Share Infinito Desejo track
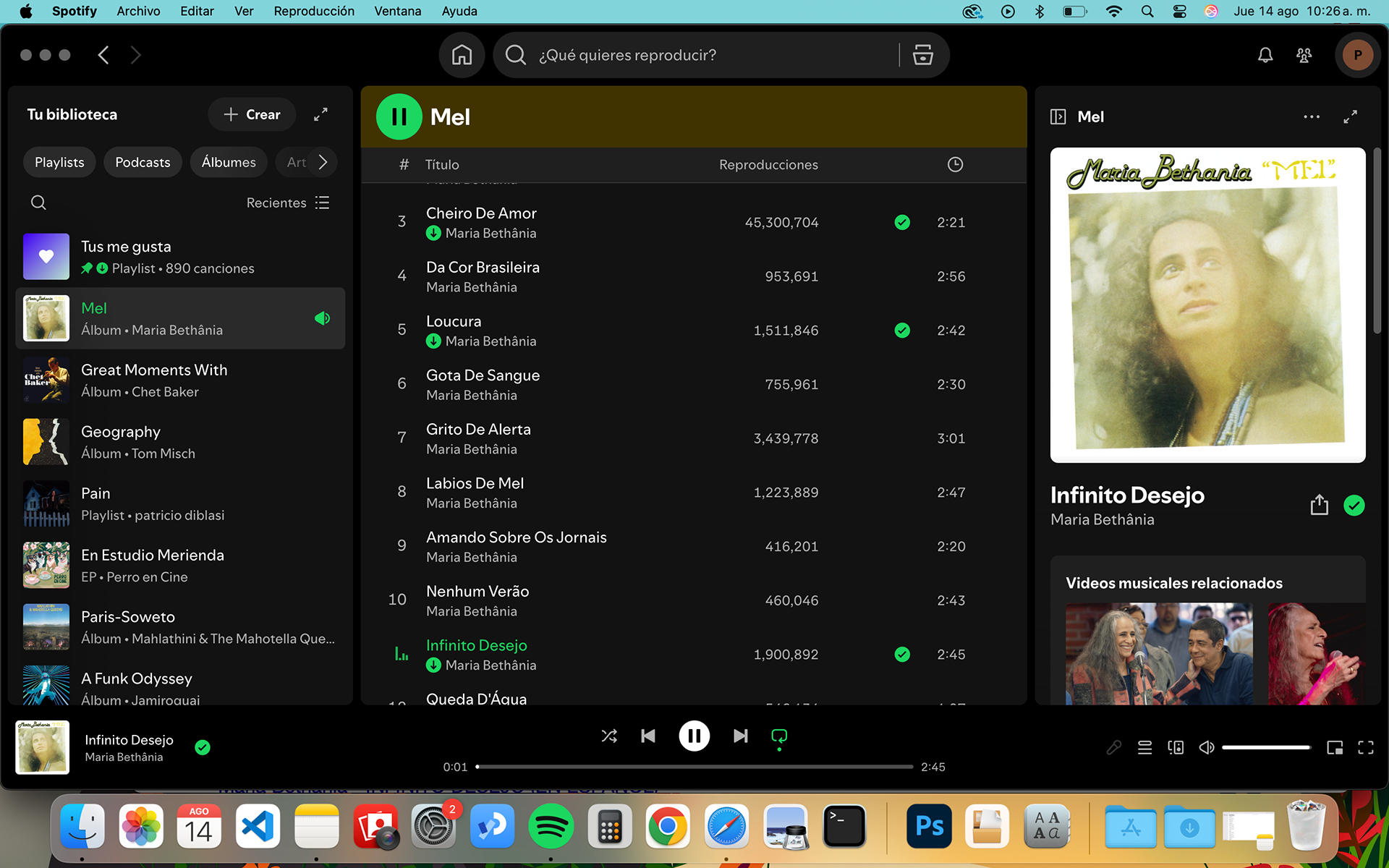The height and width of the screenshot is (868, 1389). [x=1319, y=505]
